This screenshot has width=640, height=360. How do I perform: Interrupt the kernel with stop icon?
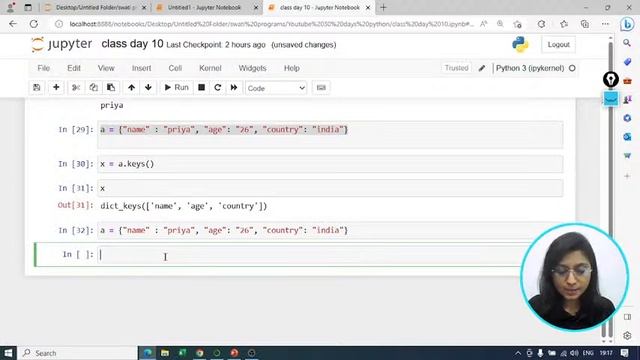point(201,88)
